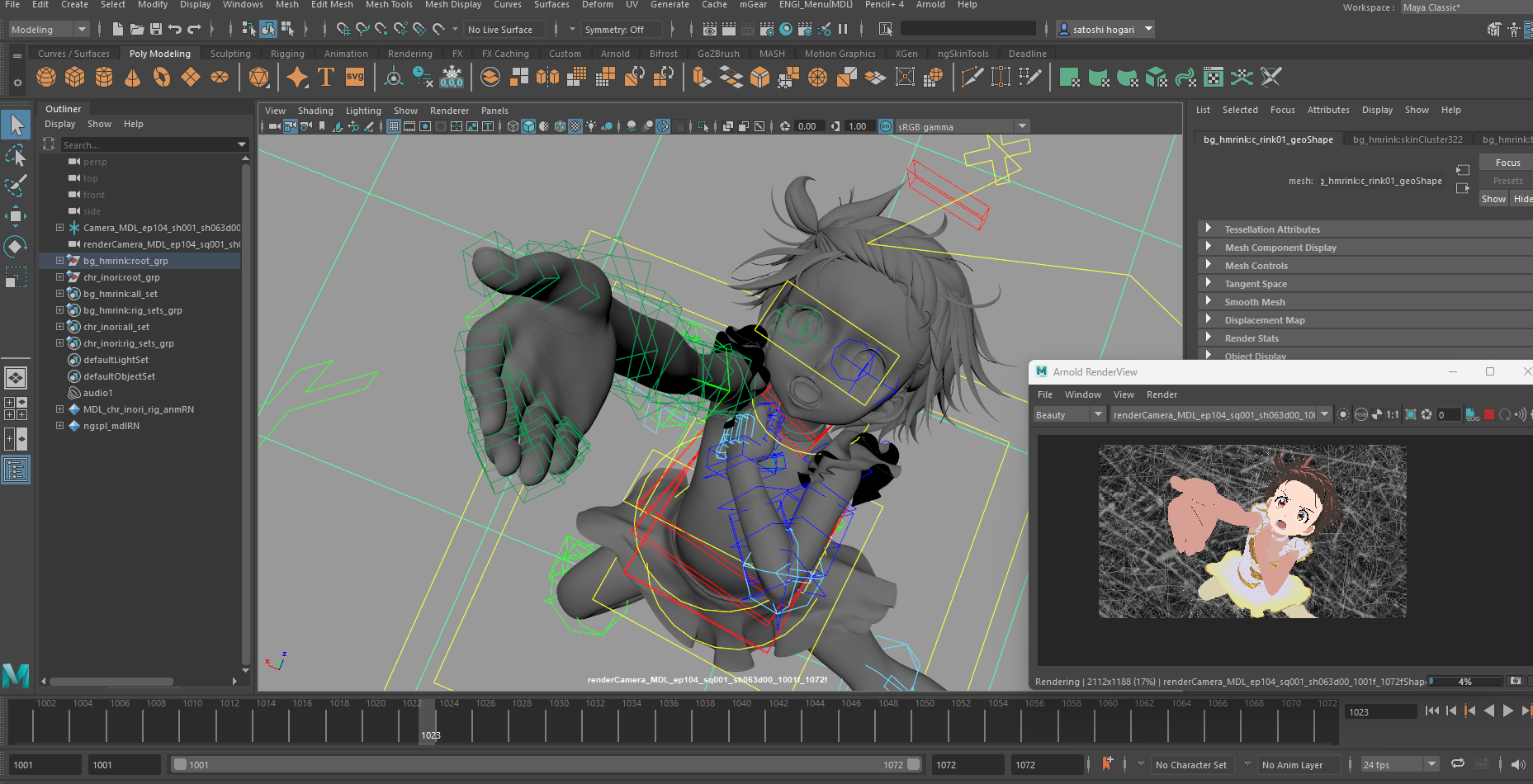Toggle RGB channel display in RenderView
Image resolution: width=1533 pixels, height=784 pixels.
pos(1361,415)
